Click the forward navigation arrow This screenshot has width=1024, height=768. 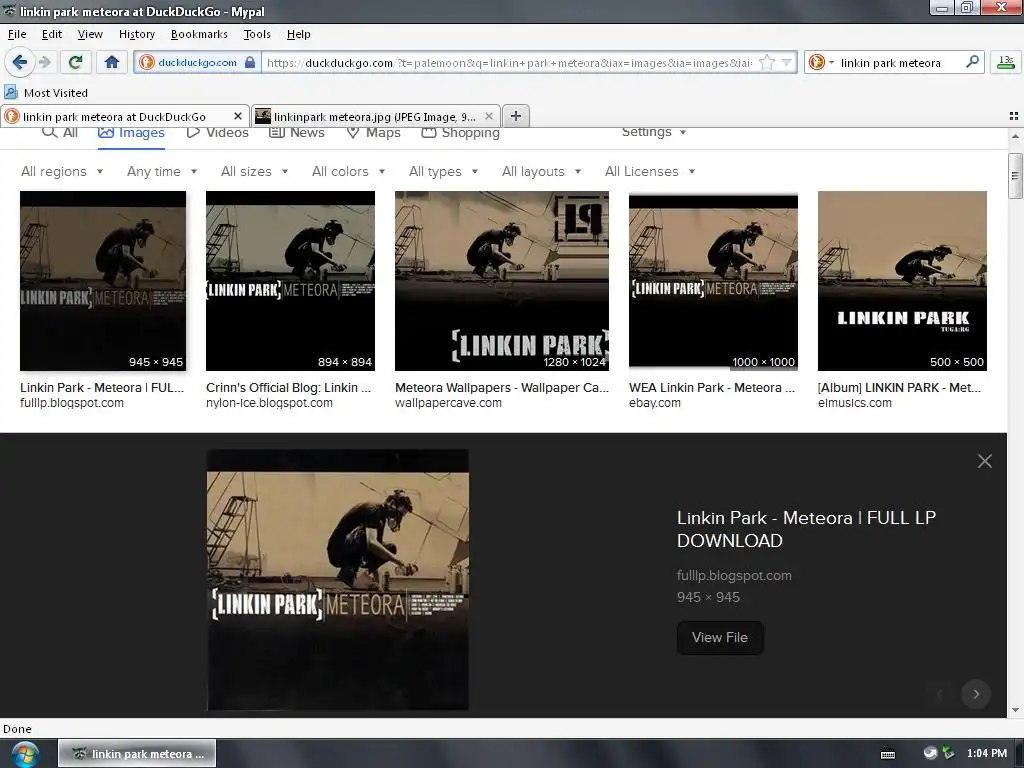pyautogui.click(x=44, y=62)
